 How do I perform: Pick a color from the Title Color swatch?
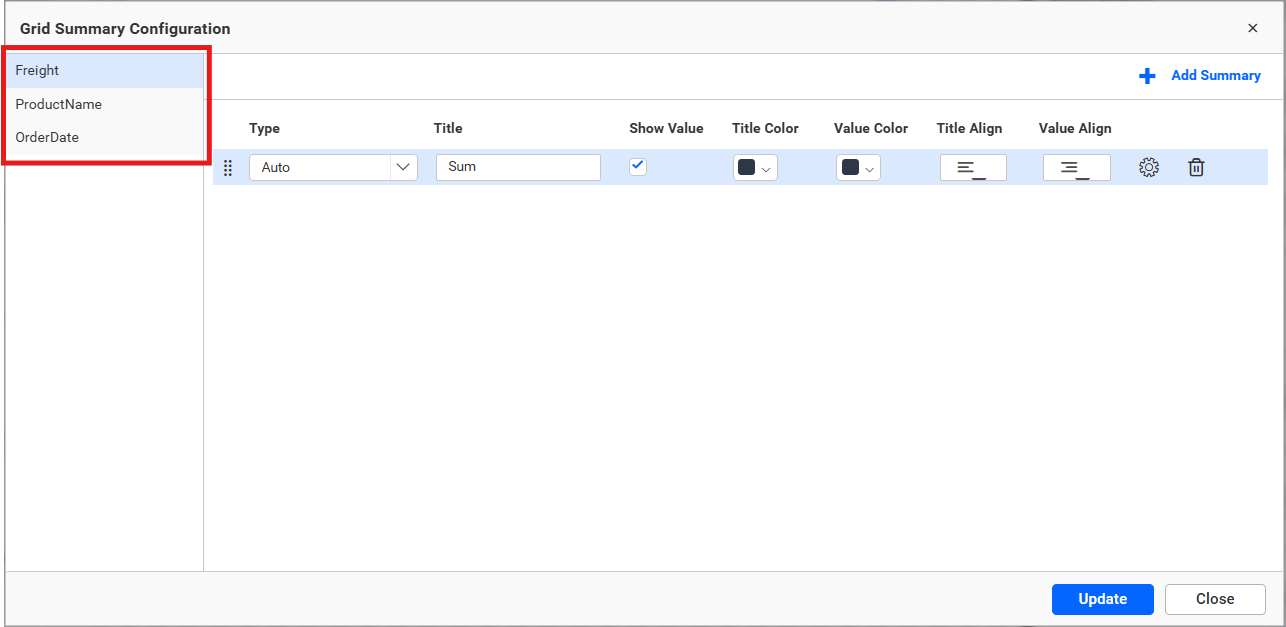point(748,167)
